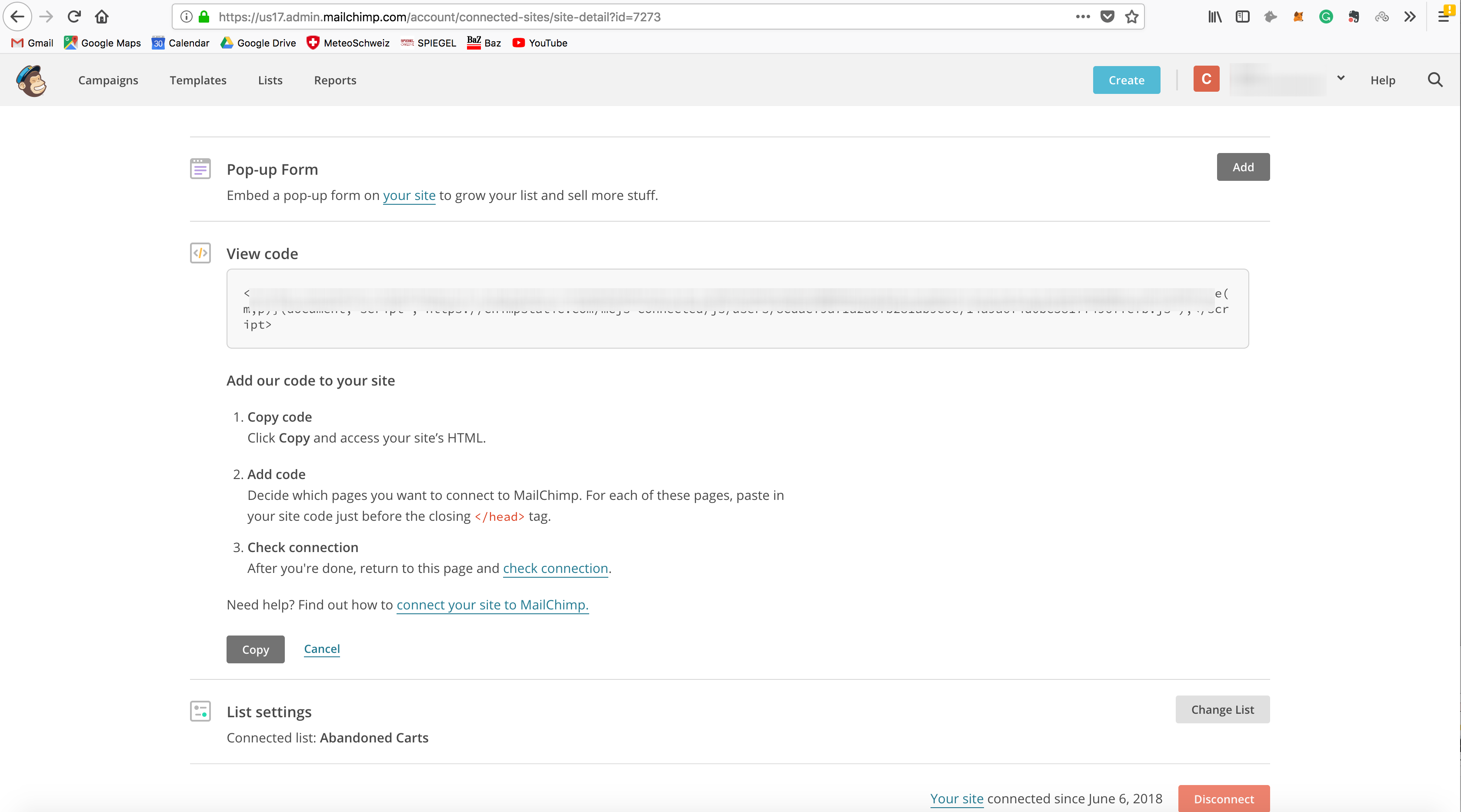The height and width of the screenshot is (812, 1461).
Task: Open the Templates menu
Action: click(198, 80)
